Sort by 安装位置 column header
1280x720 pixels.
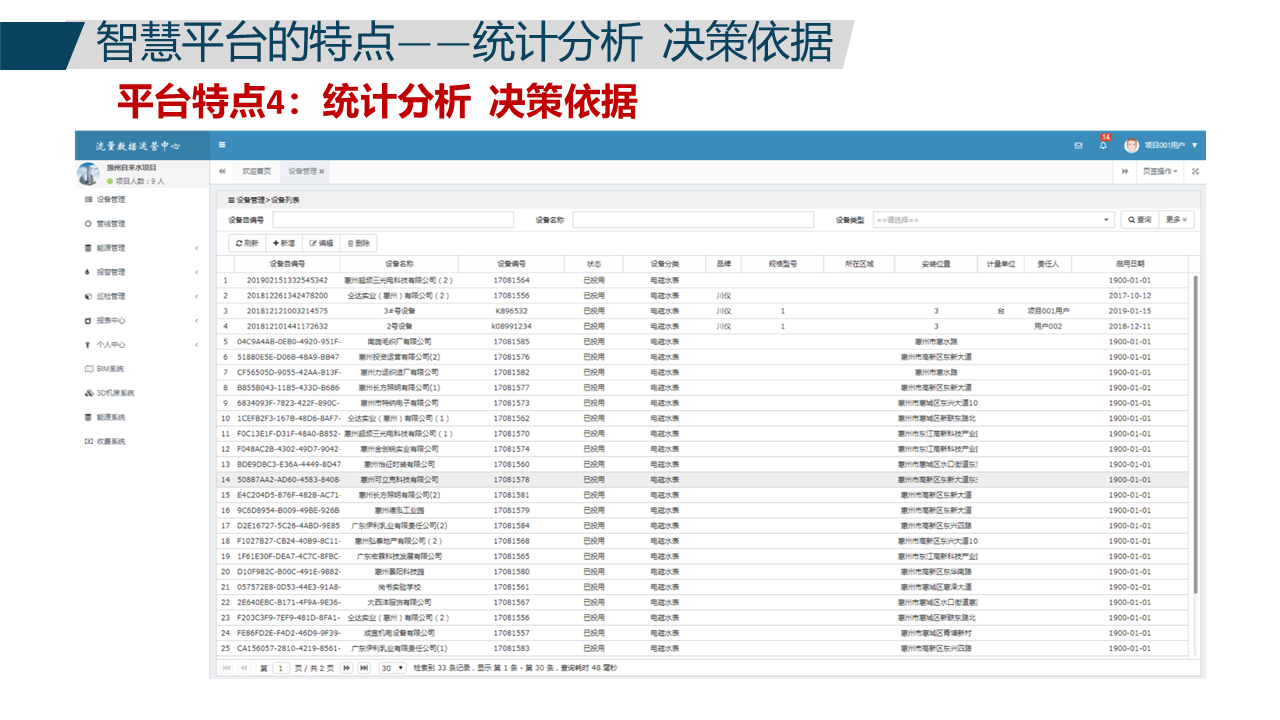936,264
